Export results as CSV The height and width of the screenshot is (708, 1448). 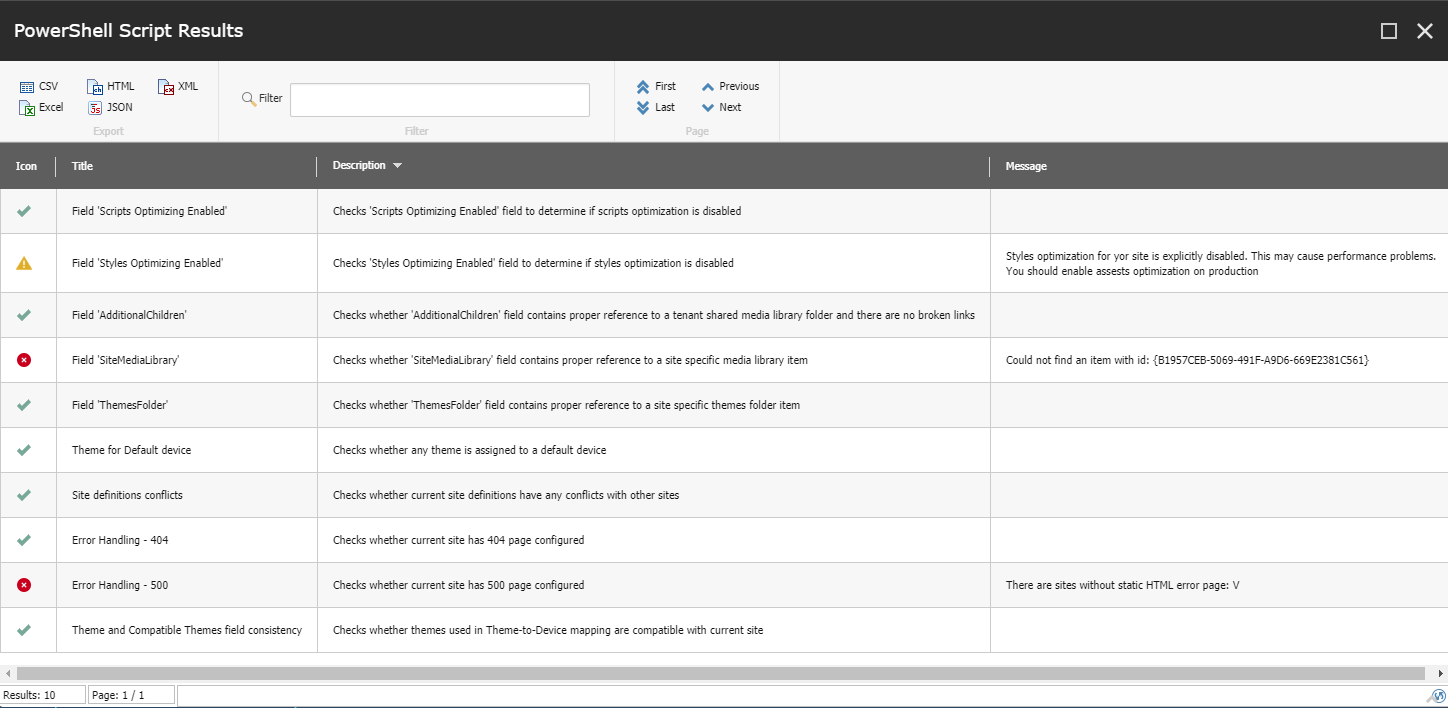(39, 87)
